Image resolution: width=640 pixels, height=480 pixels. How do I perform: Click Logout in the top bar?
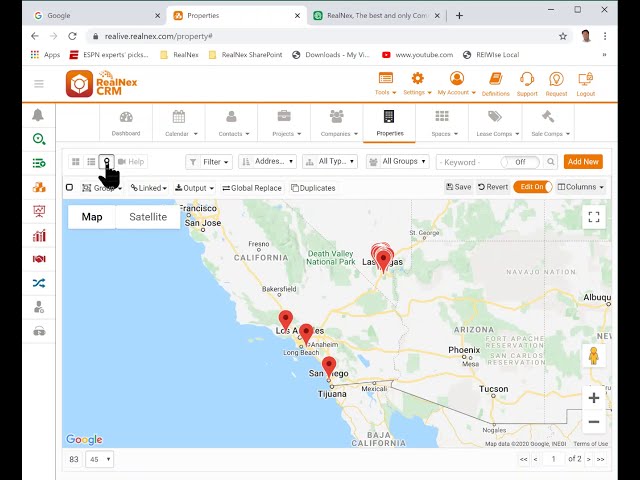click(586, 84)
